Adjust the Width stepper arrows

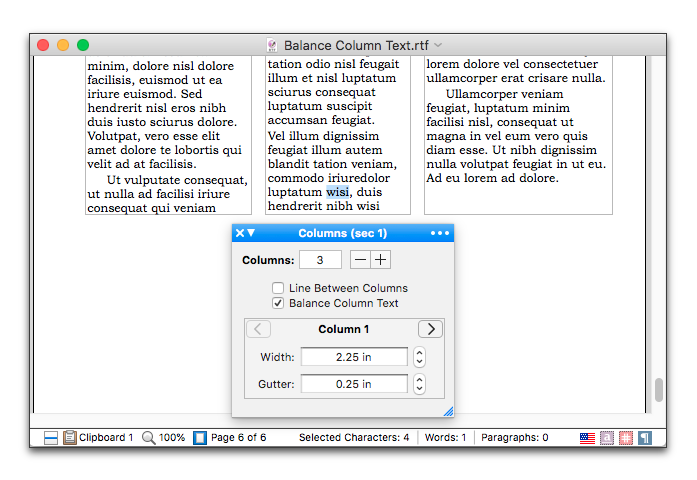point(419,357)
